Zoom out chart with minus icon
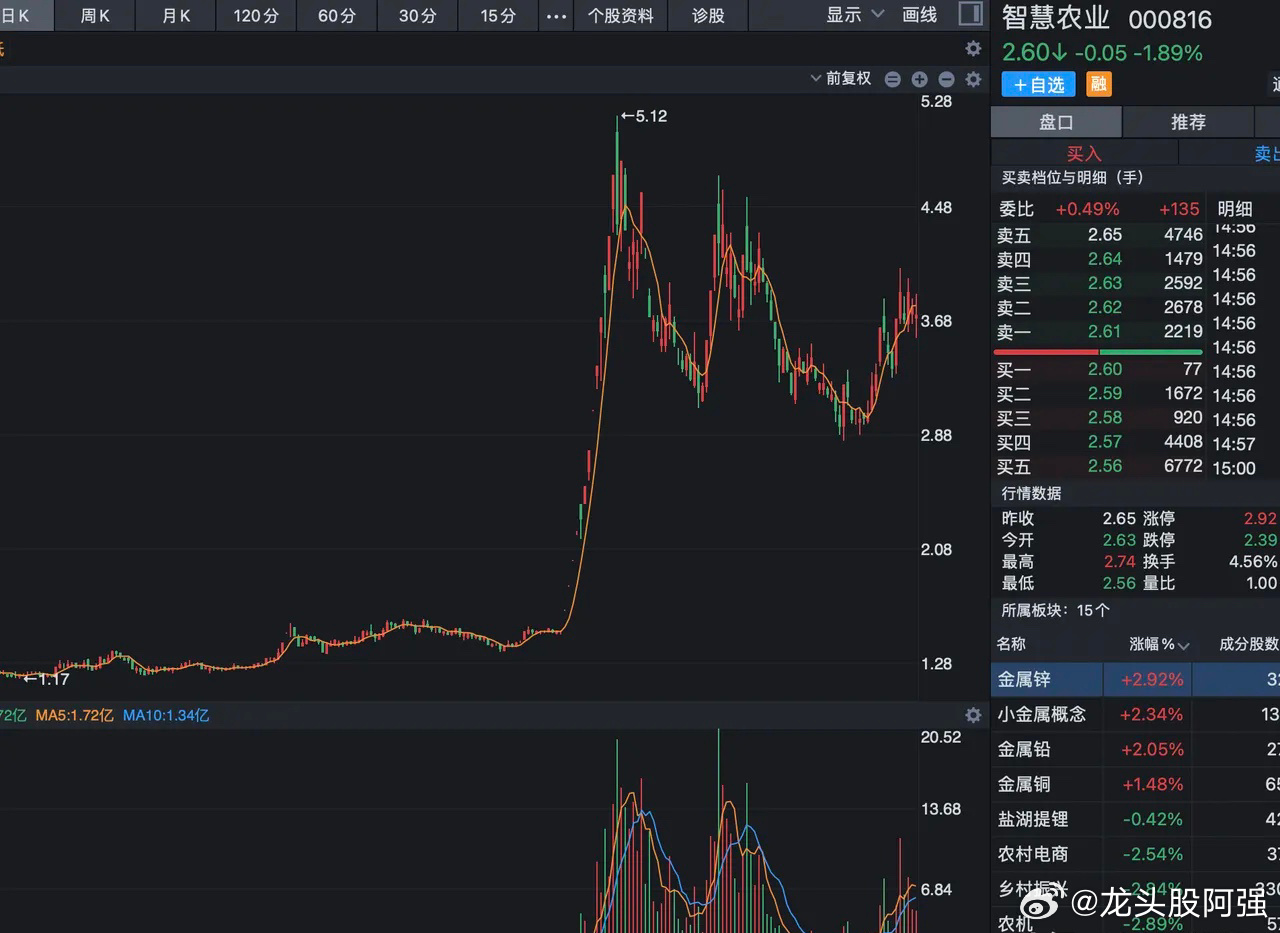 (x=946, y=79)
